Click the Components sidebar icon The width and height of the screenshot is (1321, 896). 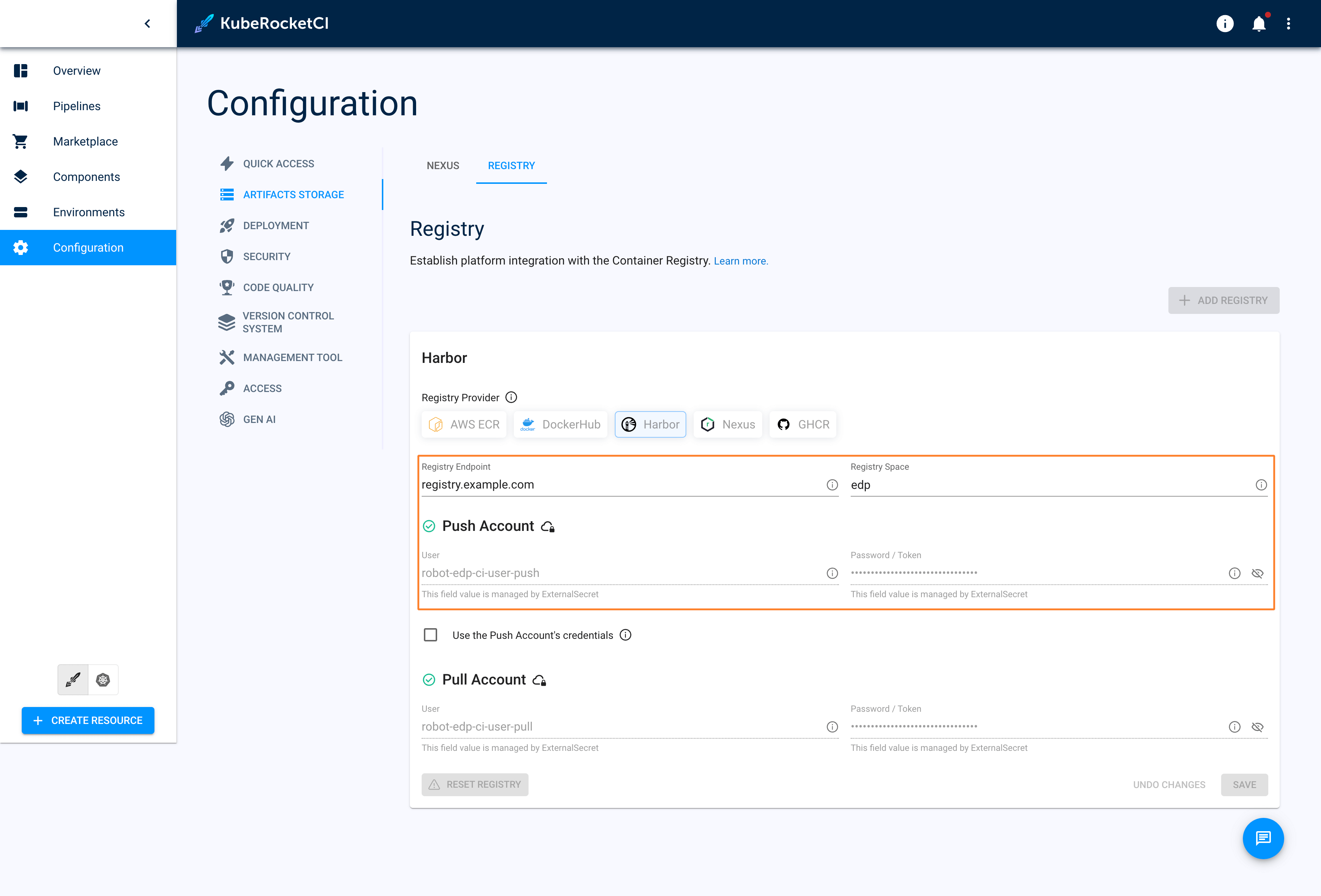(20, 176)
